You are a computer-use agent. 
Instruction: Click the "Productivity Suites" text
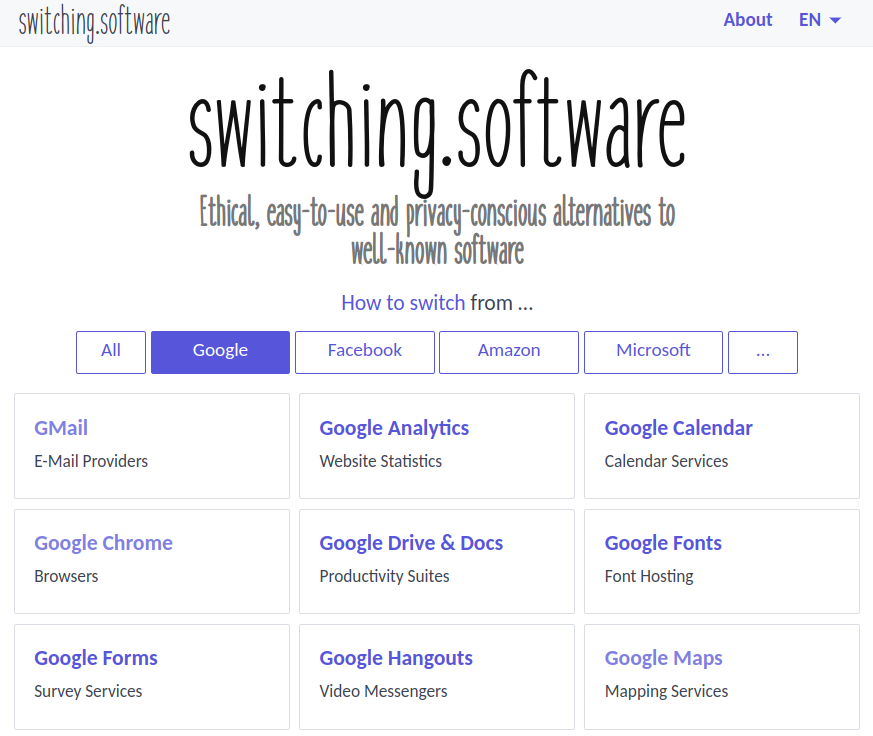(x=384, y=576)
